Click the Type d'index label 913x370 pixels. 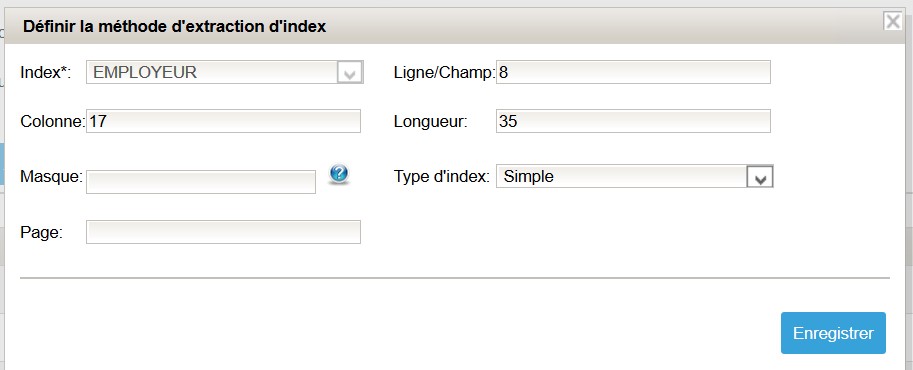pyautogui.click(x=441, y=176)
